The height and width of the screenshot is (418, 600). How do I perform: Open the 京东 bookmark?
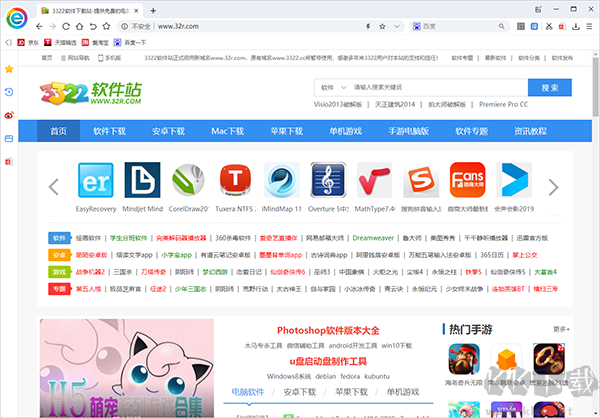click(x=28, y=42)
